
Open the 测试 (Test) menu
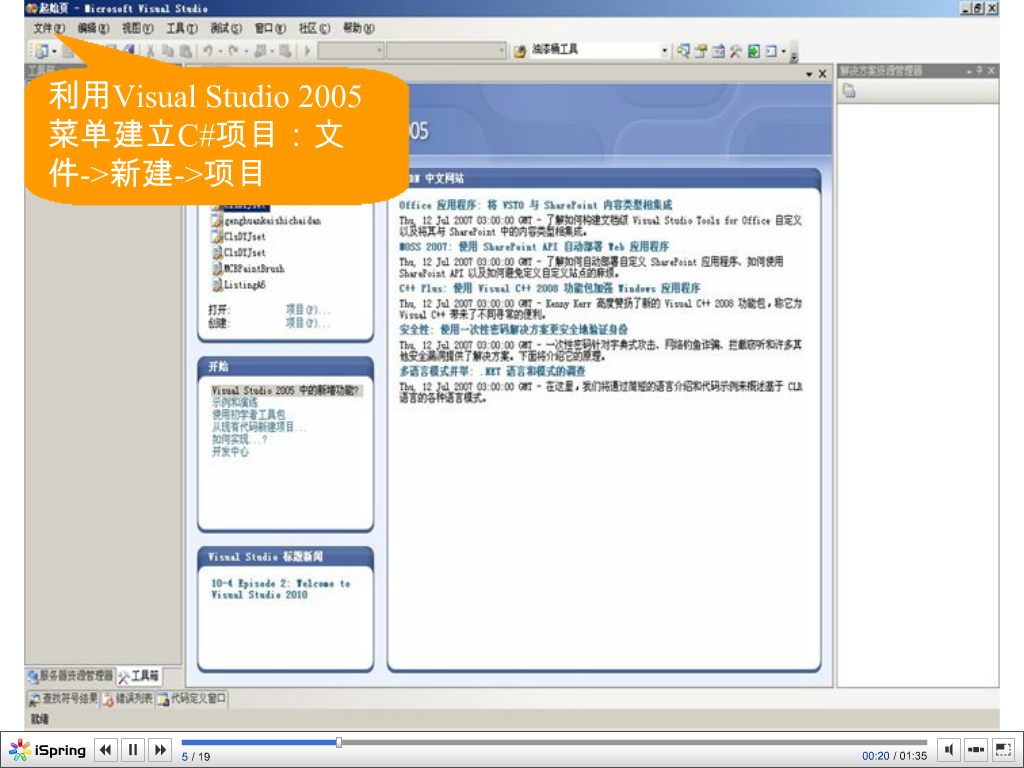point(226,28)
